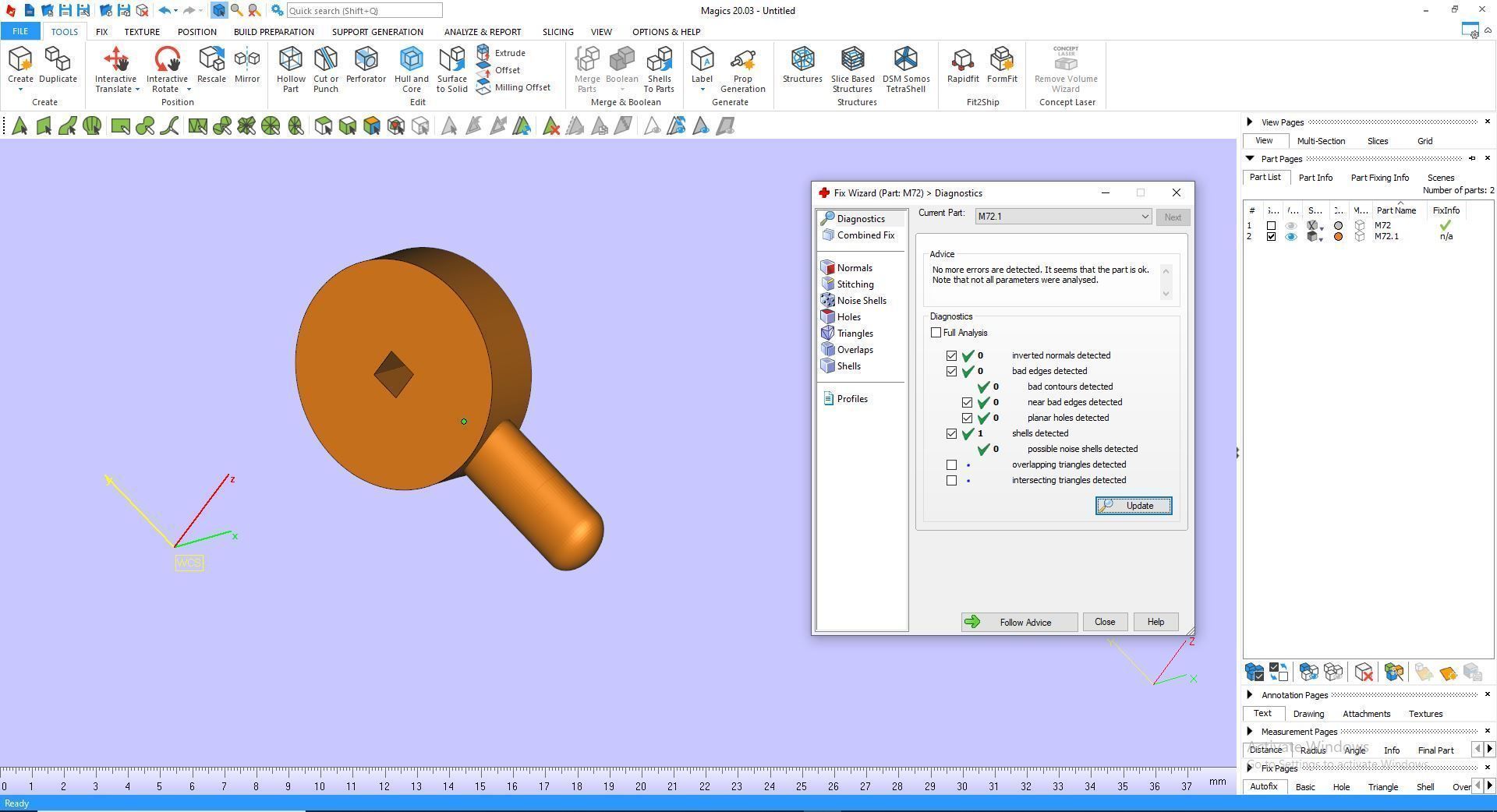Open the Surface to Solid tool
The height and width of the screenshot is (812, 1497).
click(x=452, y=69)
